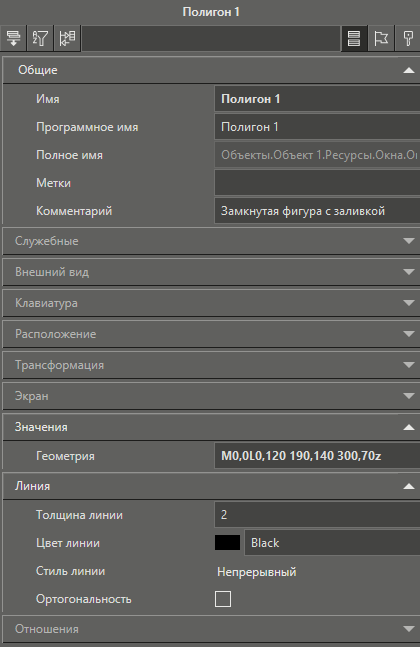
Task: Collapse the Линия section arrow
Action: click(408, 486)
